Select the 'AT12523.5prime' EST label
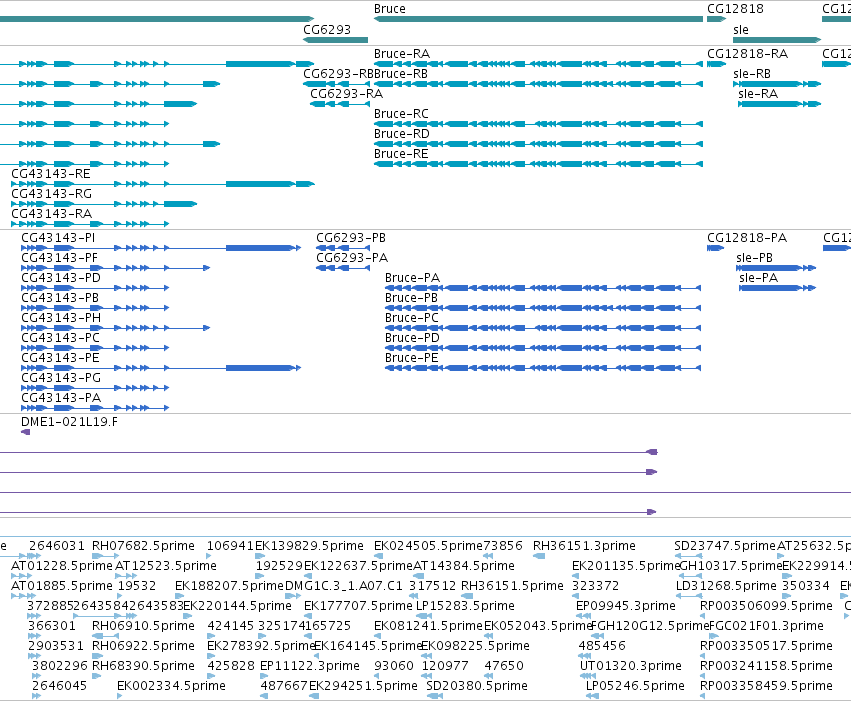Viewport: 851px width, 701px height. 166,565
